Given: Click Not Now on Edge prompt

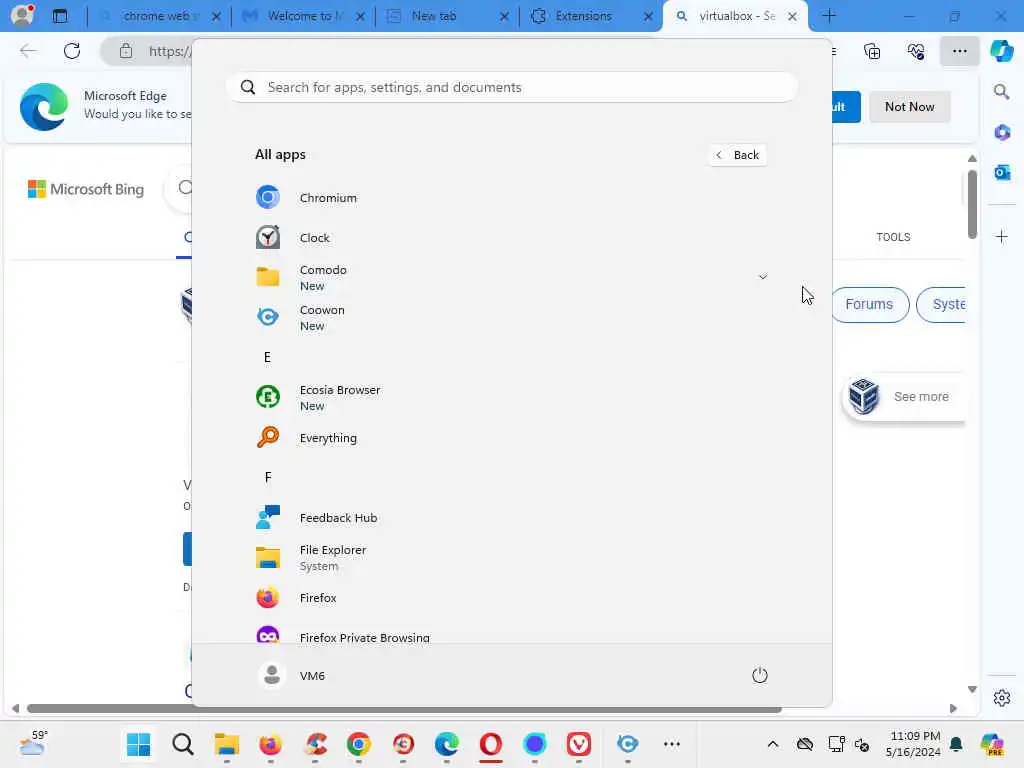Looking at the screenshot, I should (x=909, y=106).
